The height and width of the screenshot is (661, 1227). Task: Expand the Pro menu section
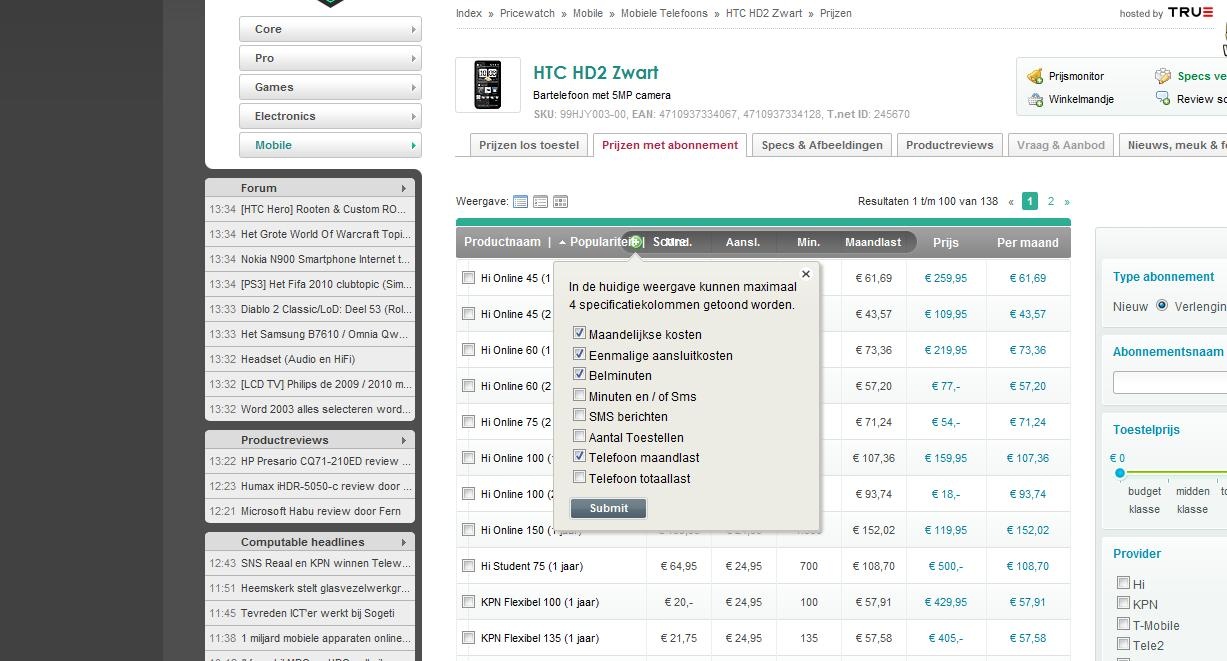coord(330,58)
